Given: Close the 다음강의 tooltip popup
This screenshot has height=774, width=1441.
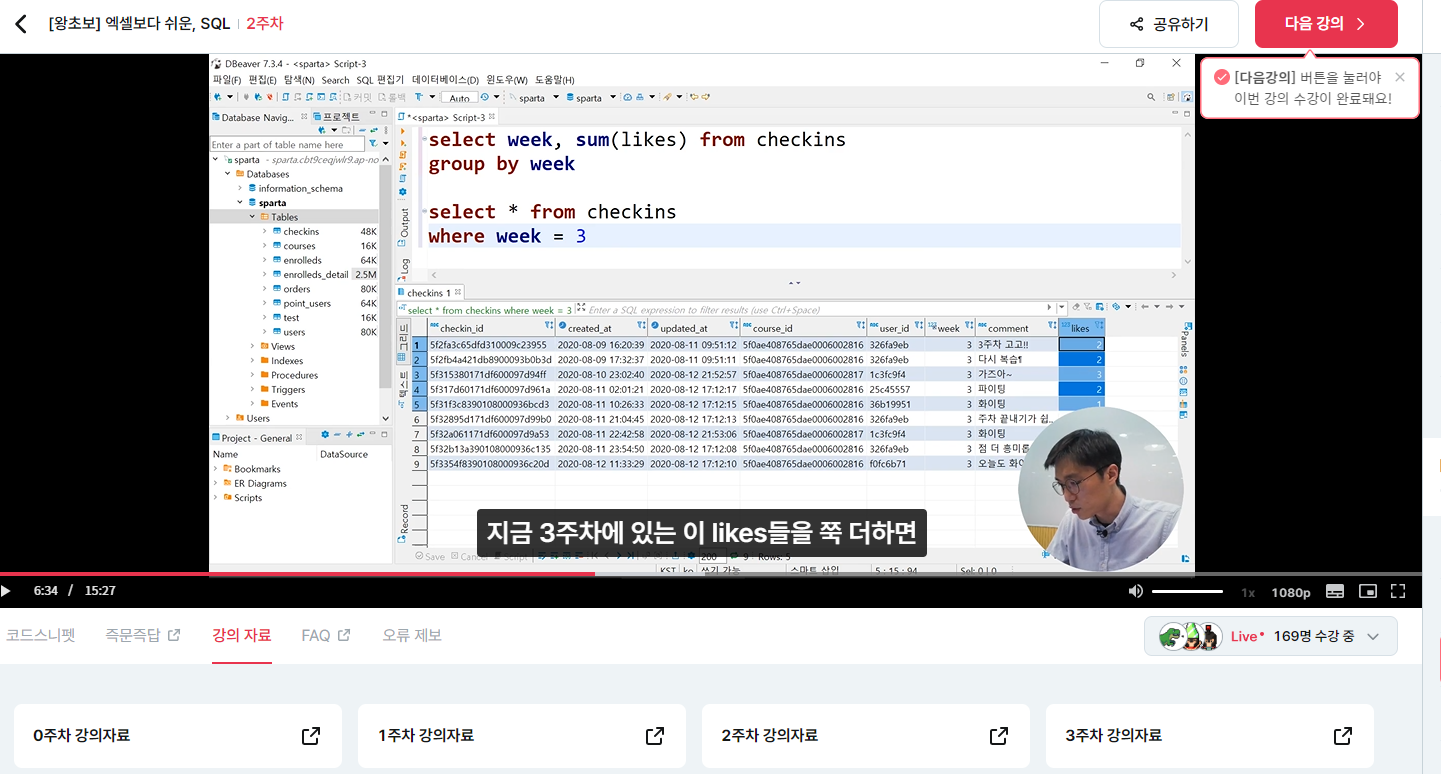Looking at the screenshot, I should [1399, 77].
